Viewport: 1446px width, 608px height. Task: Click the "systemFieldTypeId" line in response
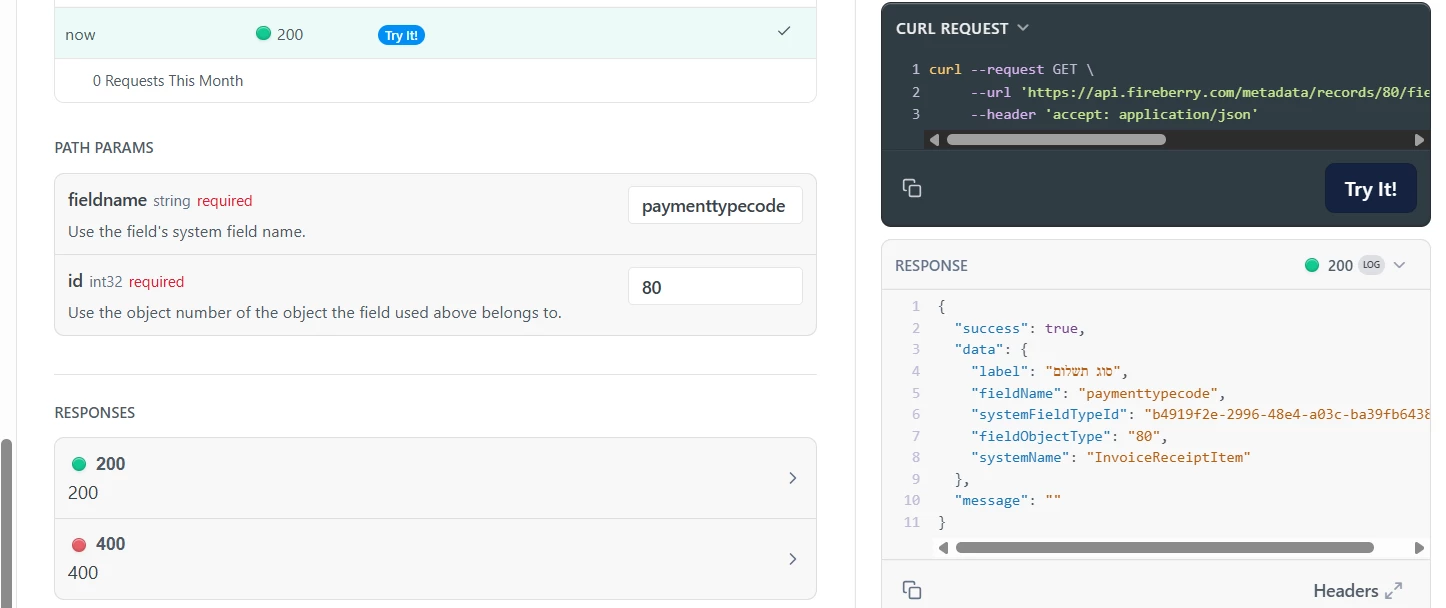[x=1200, y=414]
